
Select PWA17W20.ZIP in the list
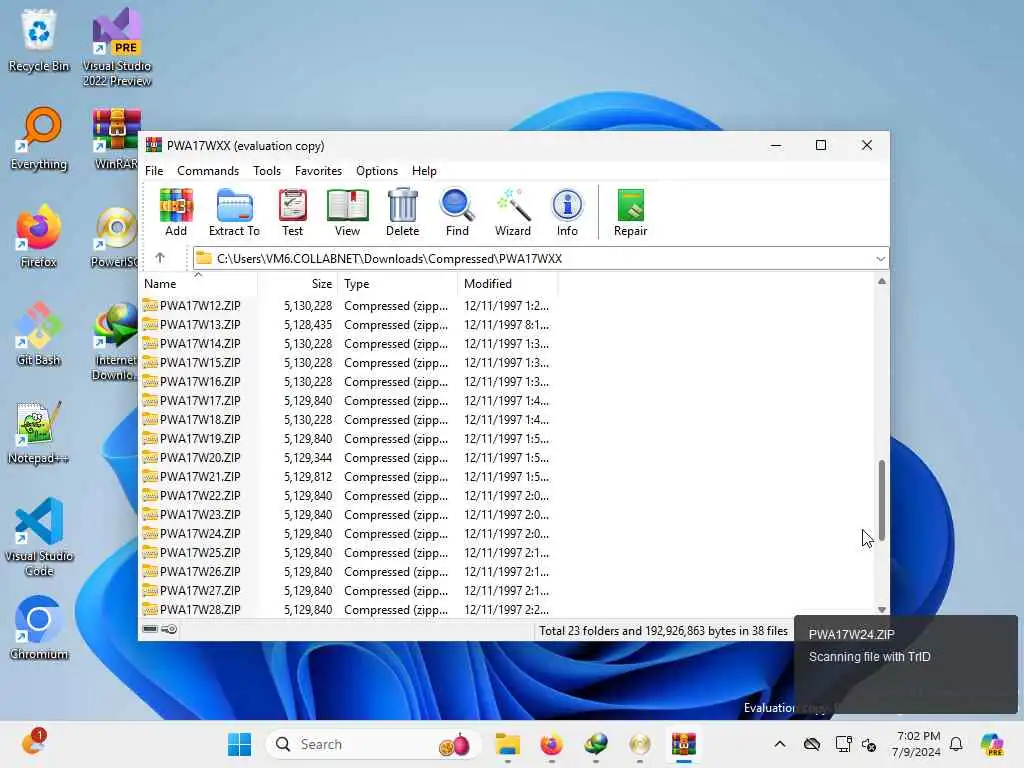[200, 457]
